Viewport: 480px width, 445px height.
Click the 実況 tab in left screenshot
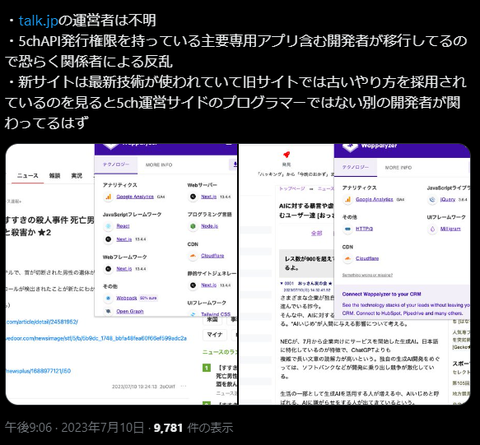tap(77, 176)
